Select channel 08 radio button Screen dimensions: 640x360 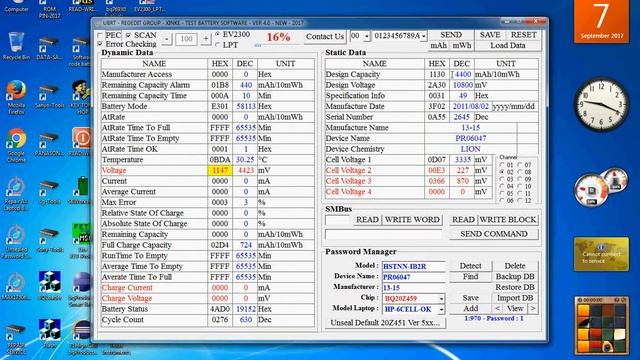tap(520, 172)
